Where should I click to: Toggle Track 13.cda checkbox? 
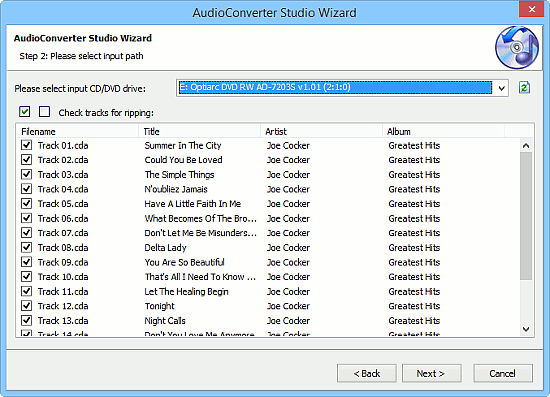pyautogui.click(x=27, y=321)
